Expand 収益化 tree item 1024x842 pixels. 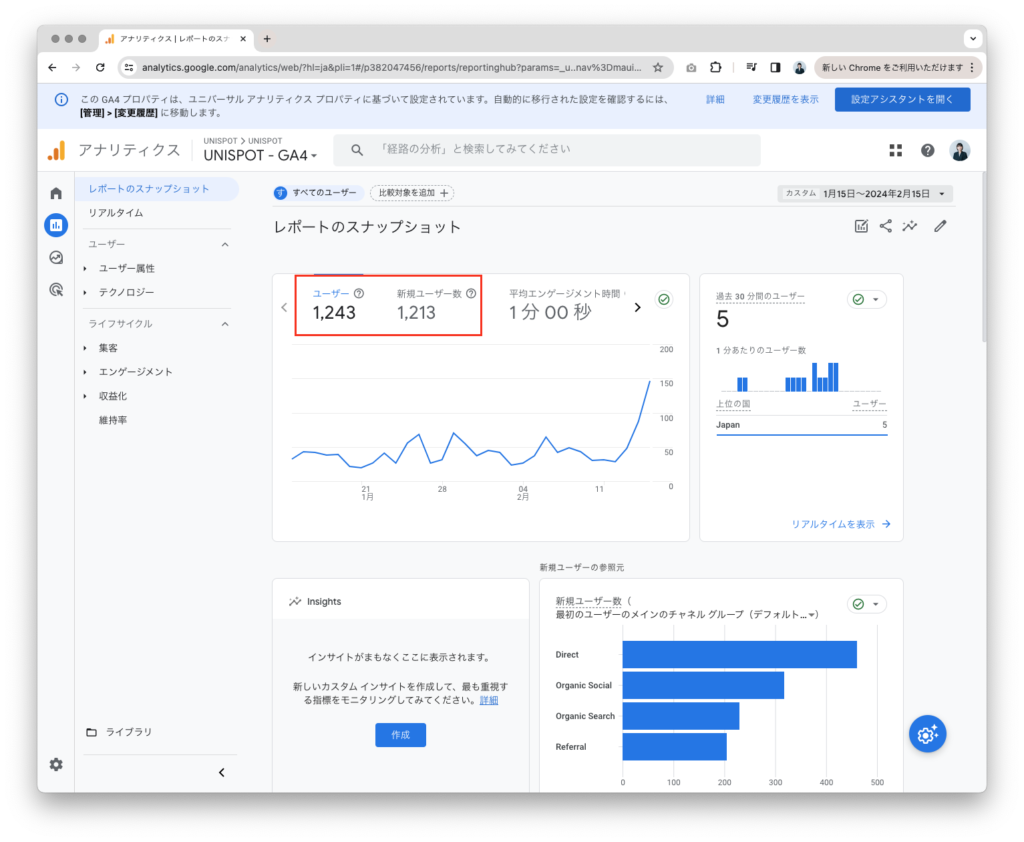pos(85,397)
